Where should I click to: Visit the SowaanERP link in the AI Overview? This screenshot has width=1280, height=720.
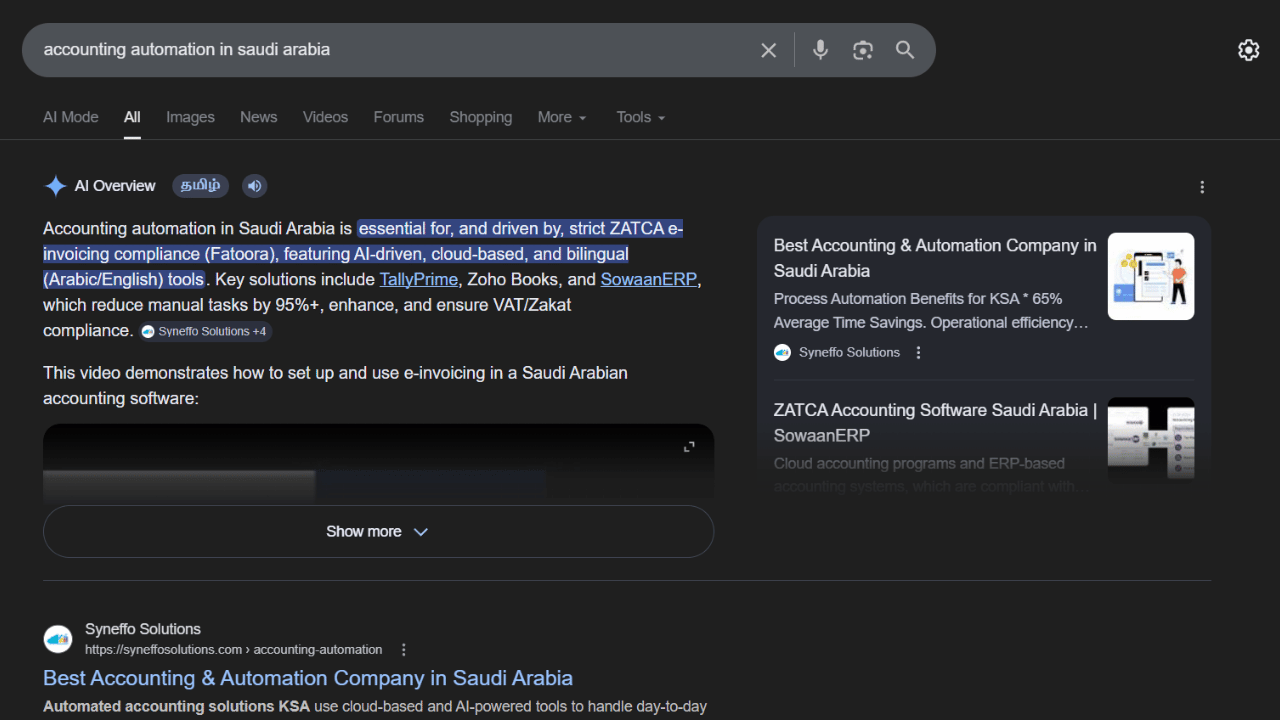[x=648, y=279]
